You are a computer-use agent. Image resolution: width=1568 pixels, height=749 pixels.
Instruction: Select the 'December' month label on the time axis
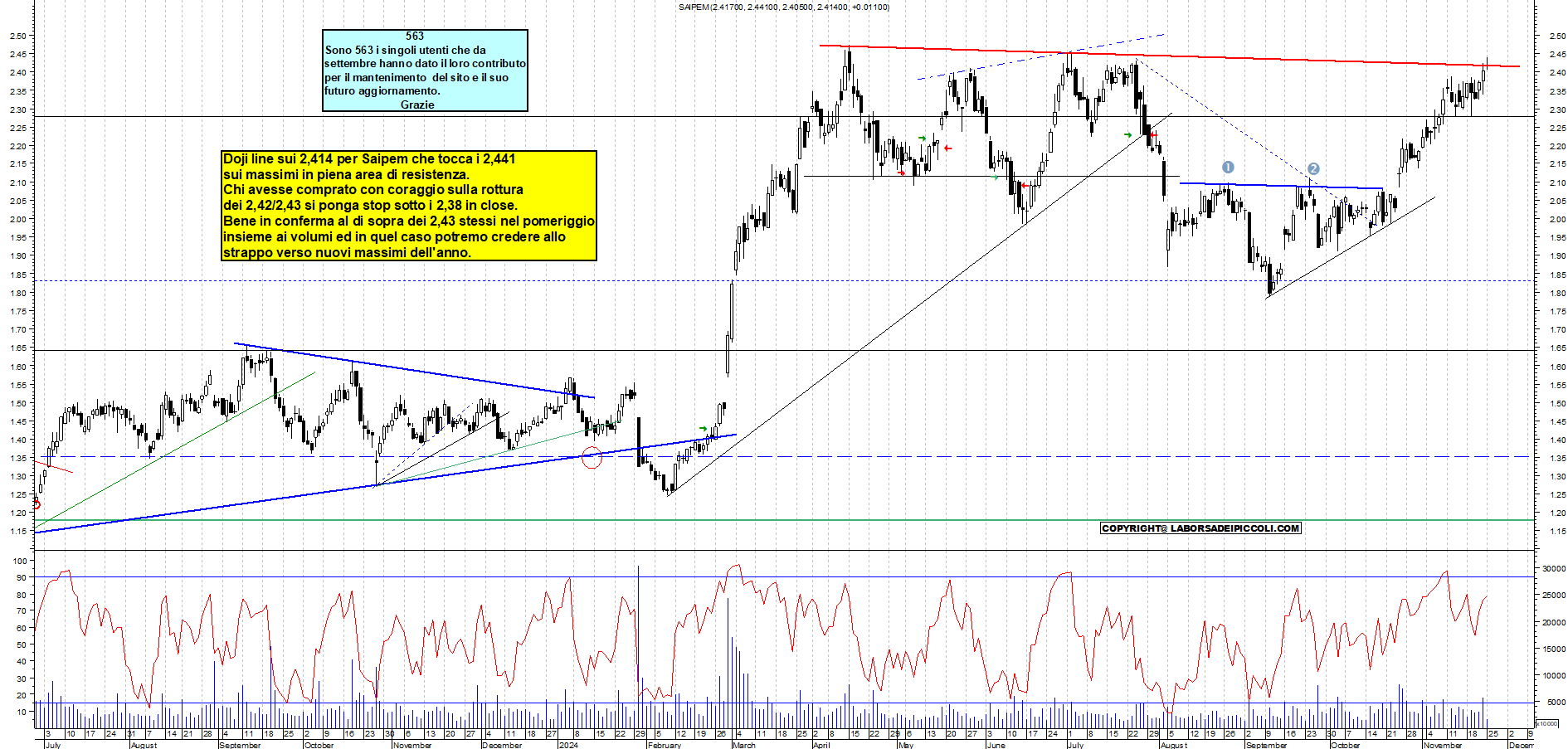coord(503,745)
